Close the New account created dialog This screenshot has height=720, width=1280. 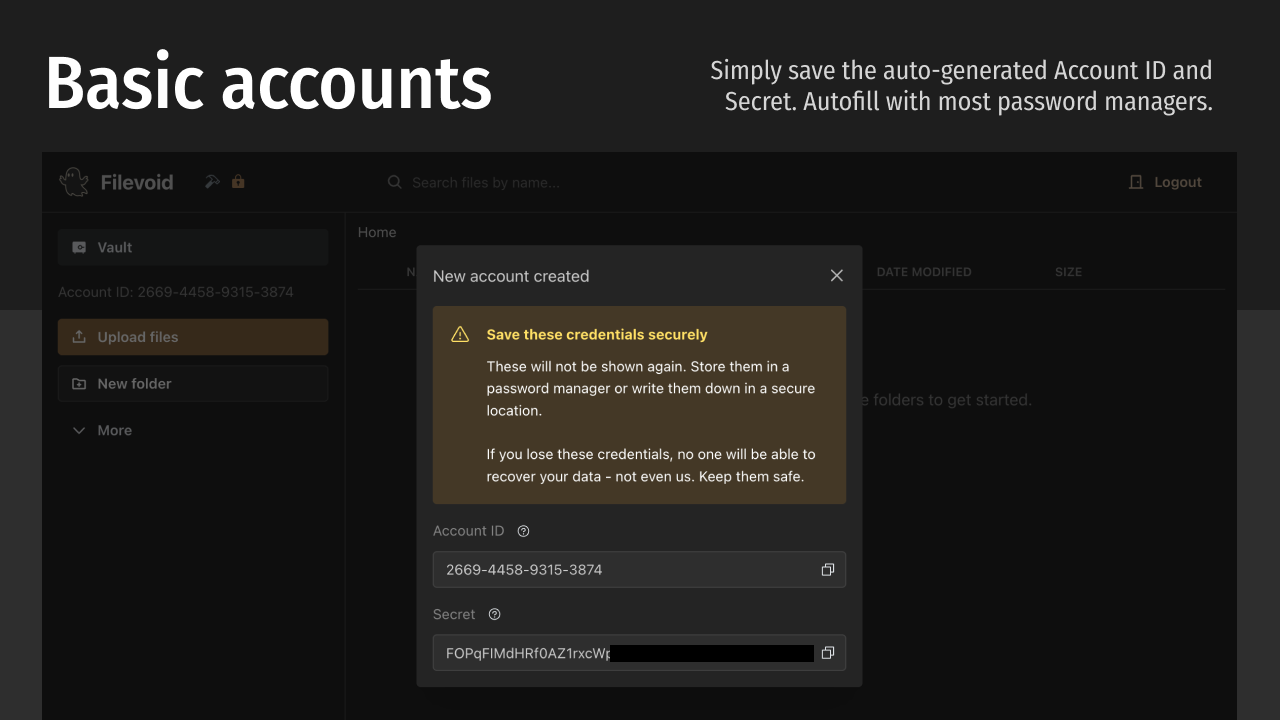click(837, 276)
